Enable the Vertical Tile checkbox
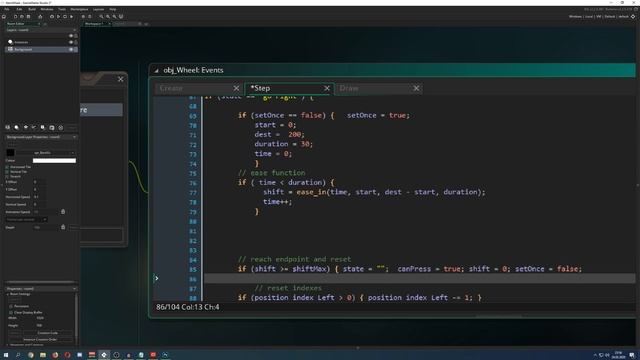This screenshot has height=360, width=640. (7, 172)
